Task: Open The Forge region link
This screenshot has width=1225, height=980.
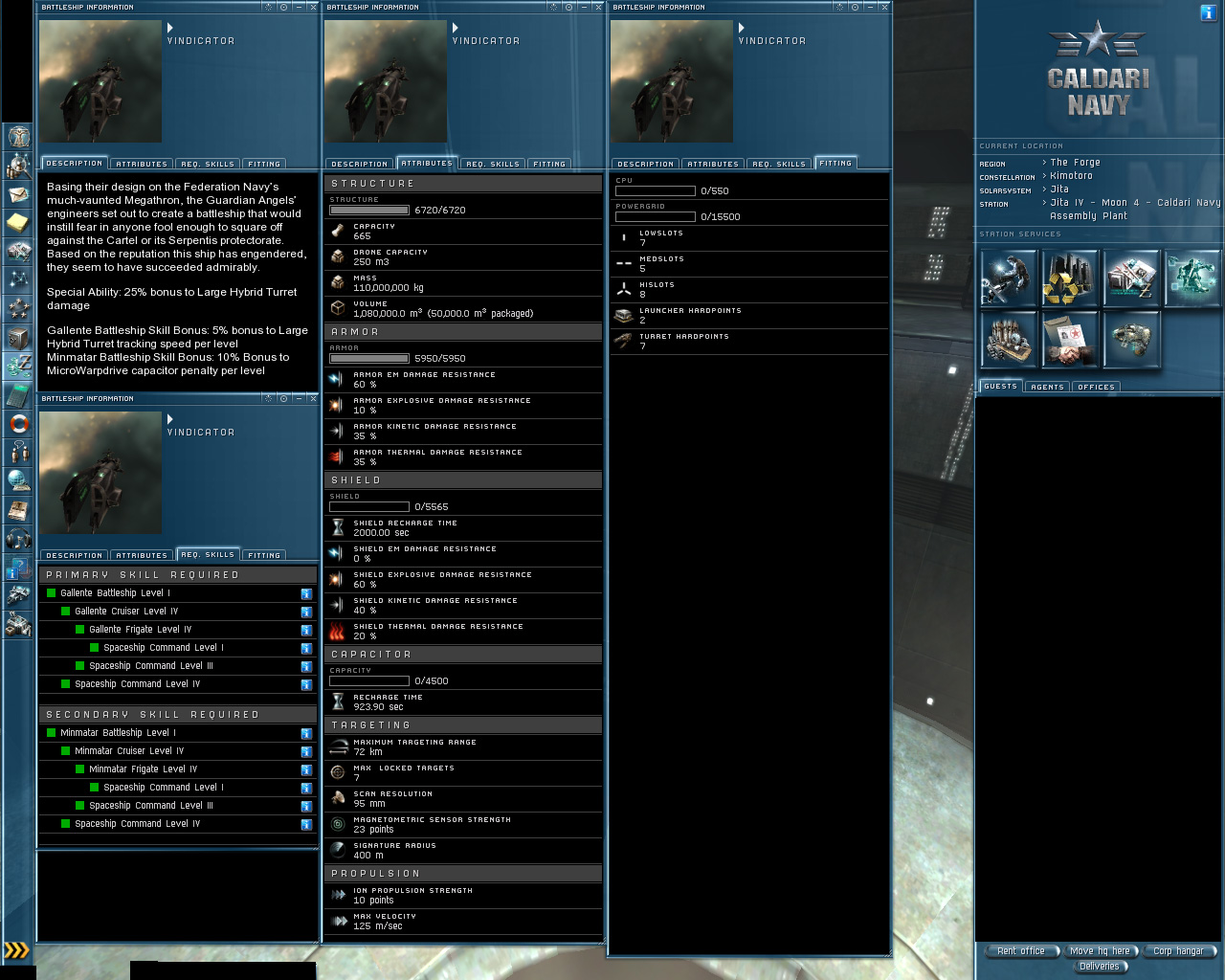Action: pyautogui.click(x=1076, y=163)
